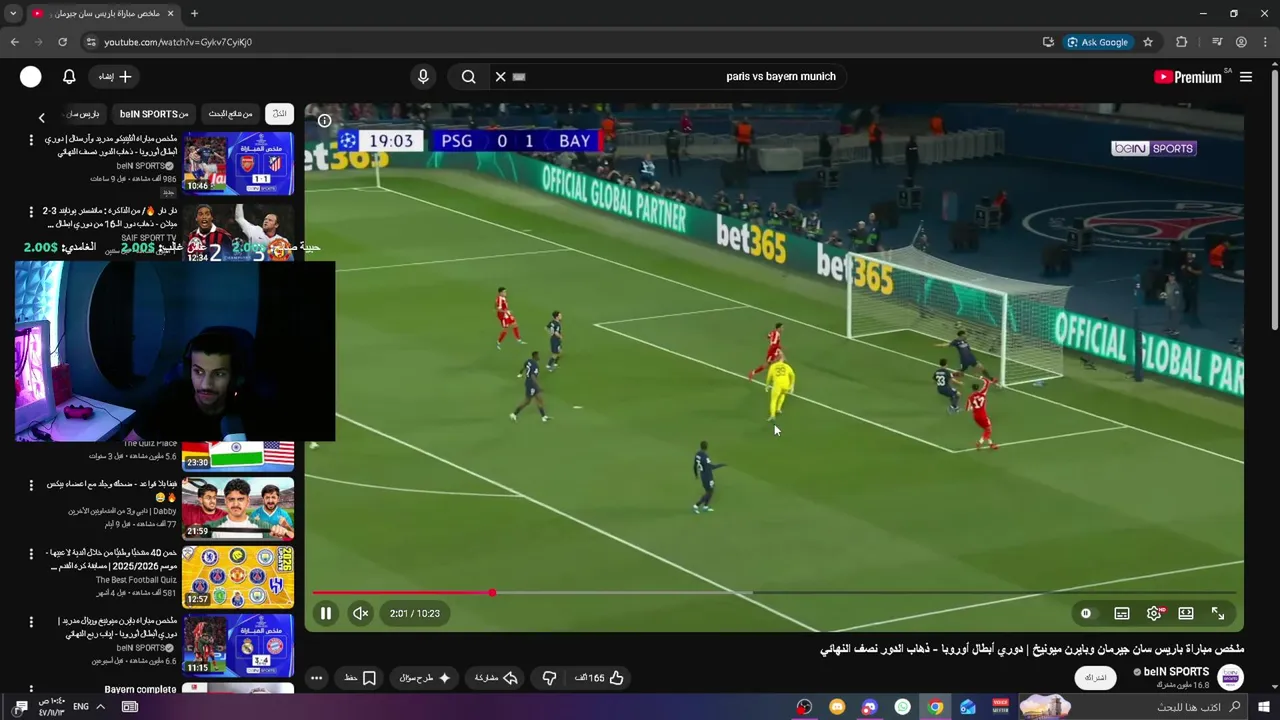Open Discord from the taskbar
1280x720 pixels.
(x=870, y=707)
